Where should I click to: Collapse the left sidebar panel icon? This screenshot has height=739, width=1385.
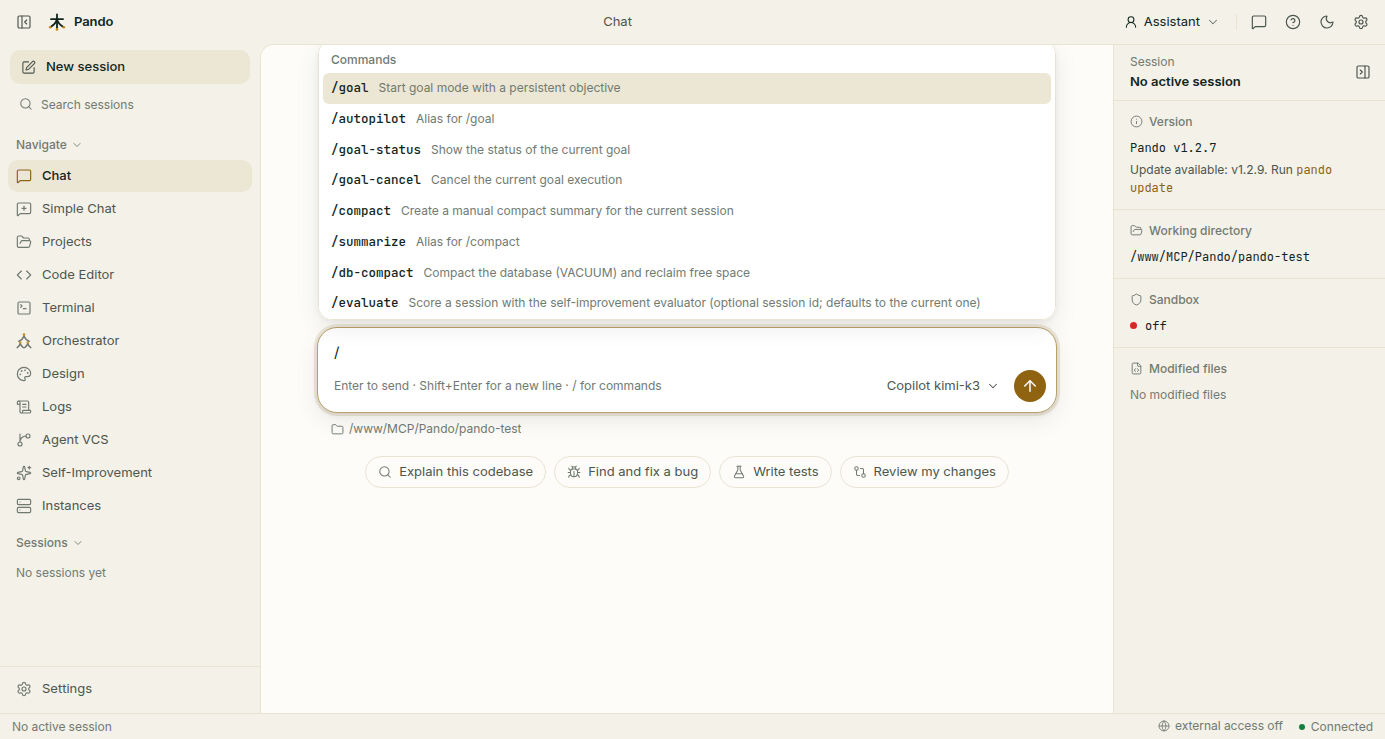(24, 22)
